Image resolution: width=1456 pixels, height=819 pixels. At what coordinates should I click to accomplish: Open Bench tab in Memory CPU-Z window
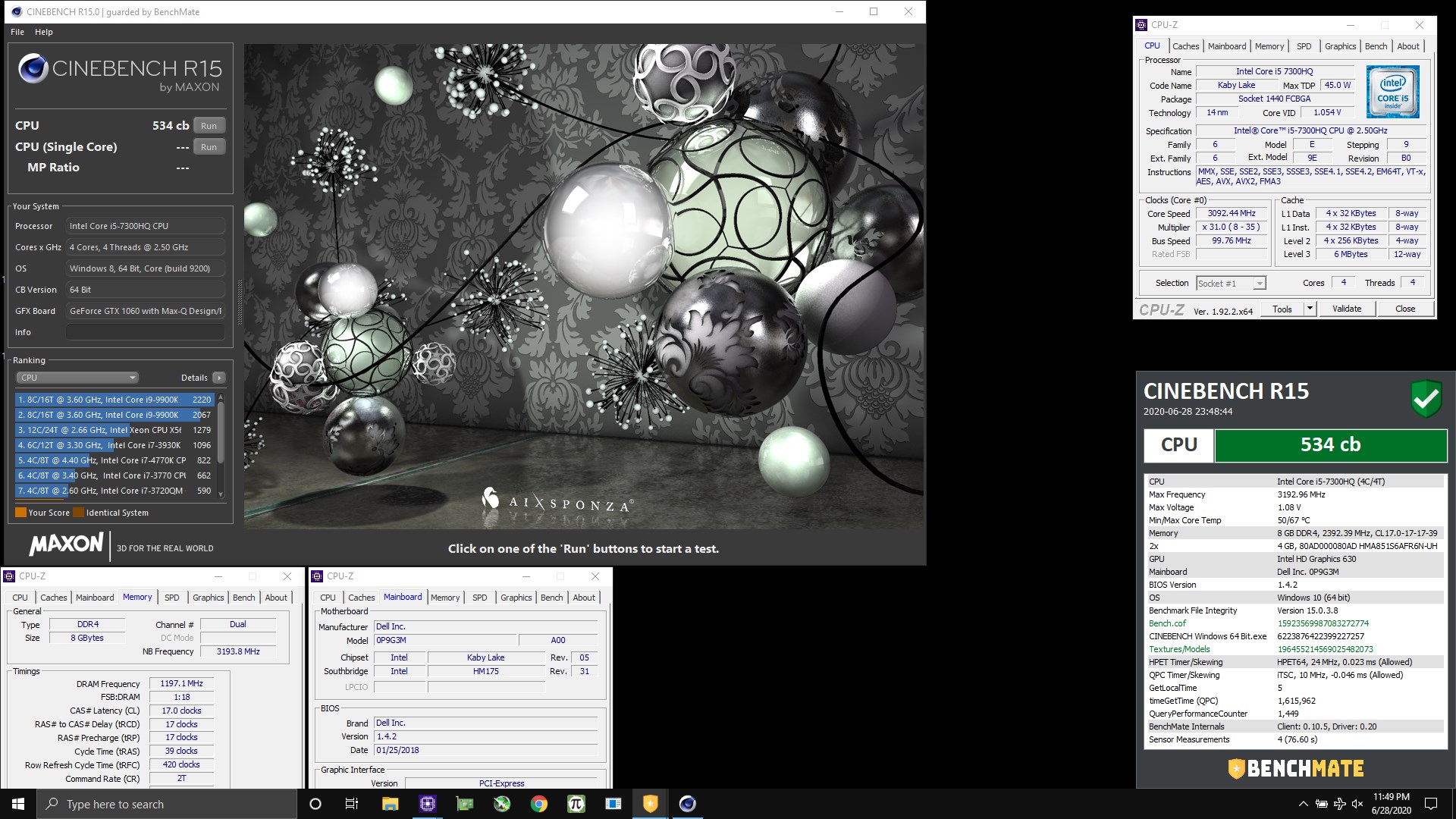[x=244, y=598]
